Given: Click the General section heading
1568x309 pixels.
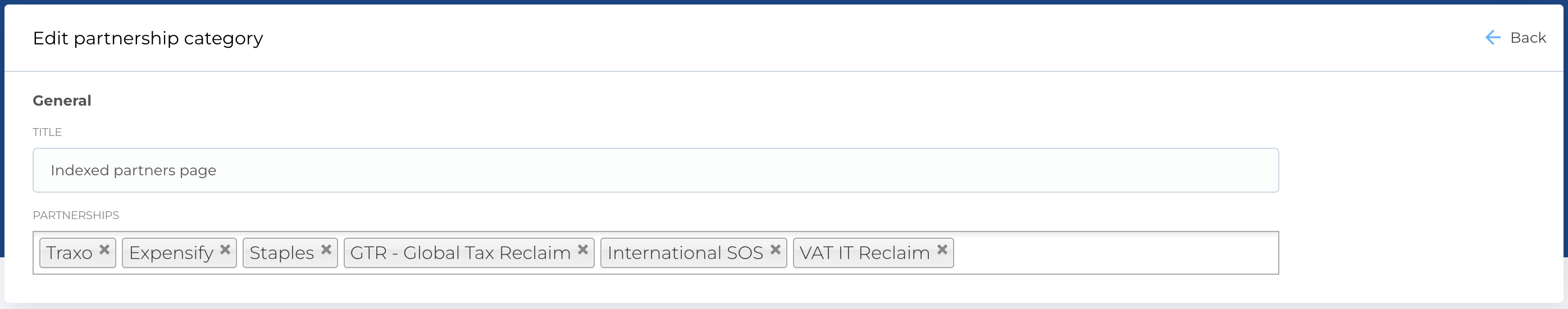Looking at the screenshot, I should (x=62, y=101).
